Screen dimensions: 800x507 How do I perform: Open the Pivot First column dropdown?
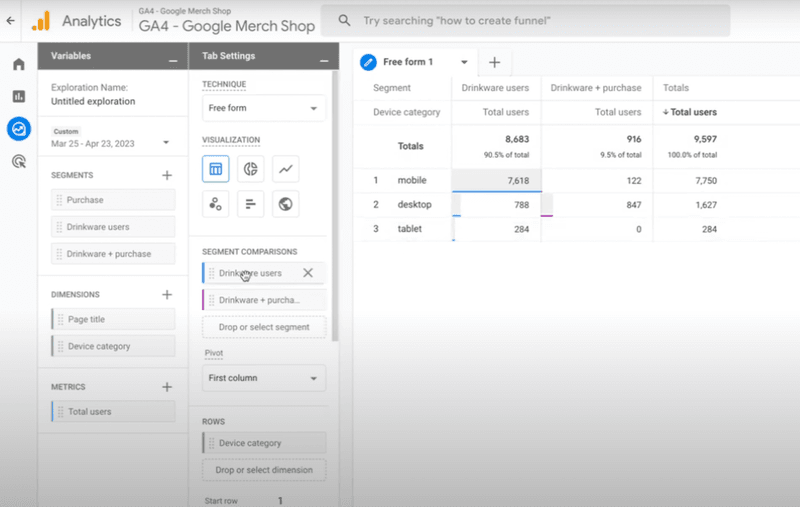[264, 378]
